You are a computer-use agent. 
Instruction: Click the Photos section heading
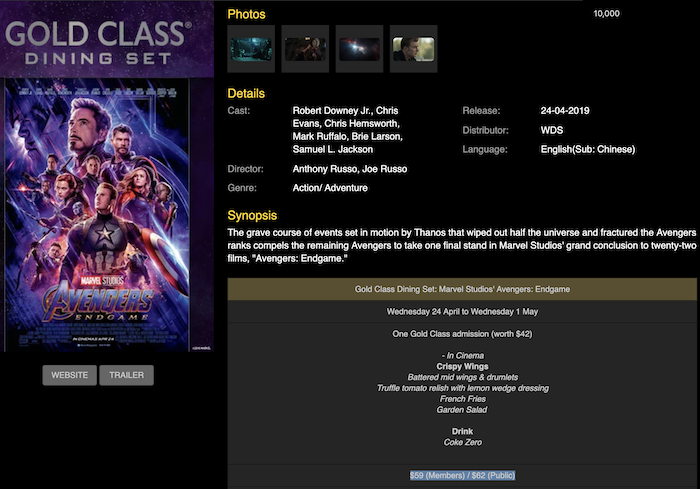tap(247, 14)
